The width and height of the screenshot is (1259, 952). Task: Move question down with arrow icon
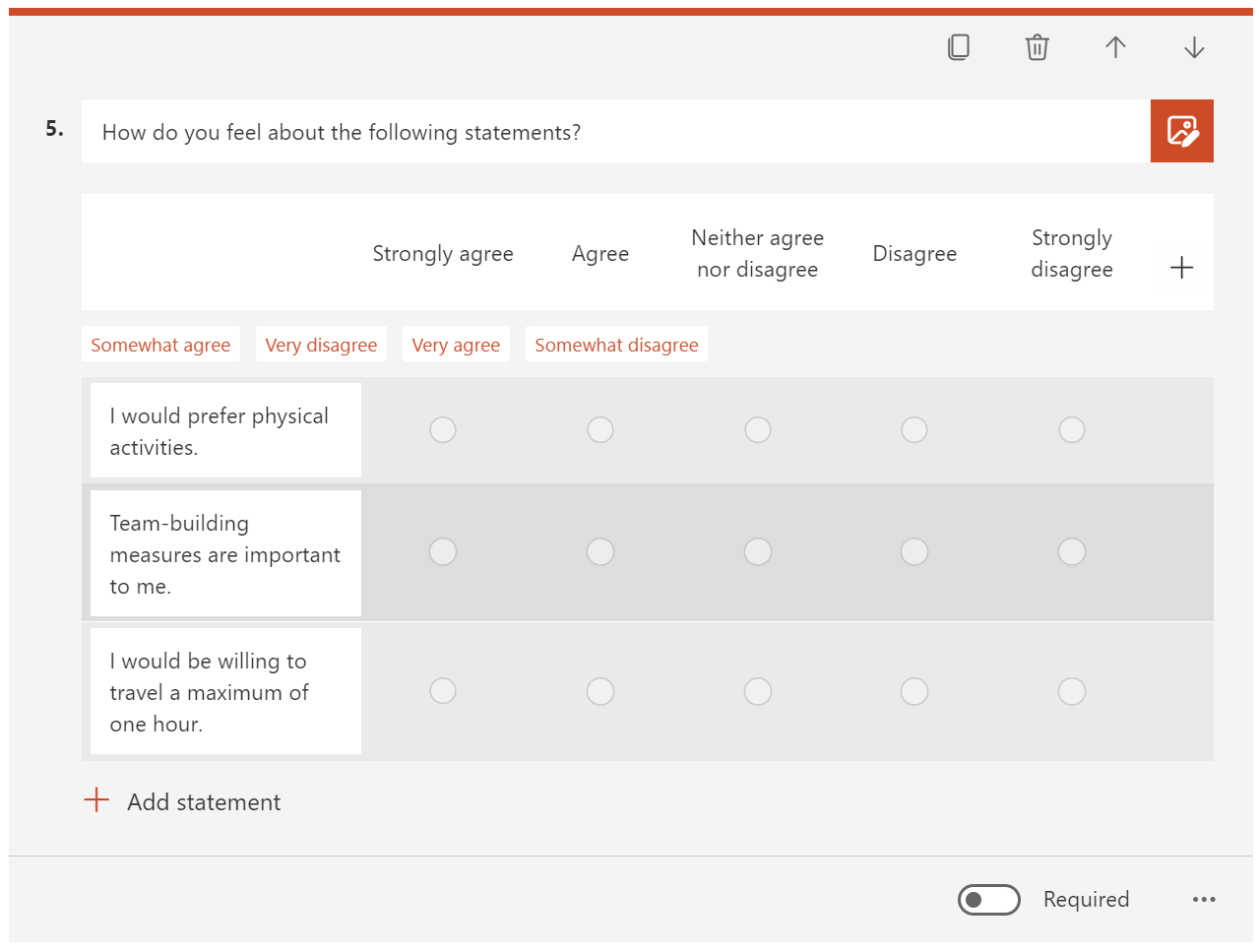click(x=1194, y=47)
